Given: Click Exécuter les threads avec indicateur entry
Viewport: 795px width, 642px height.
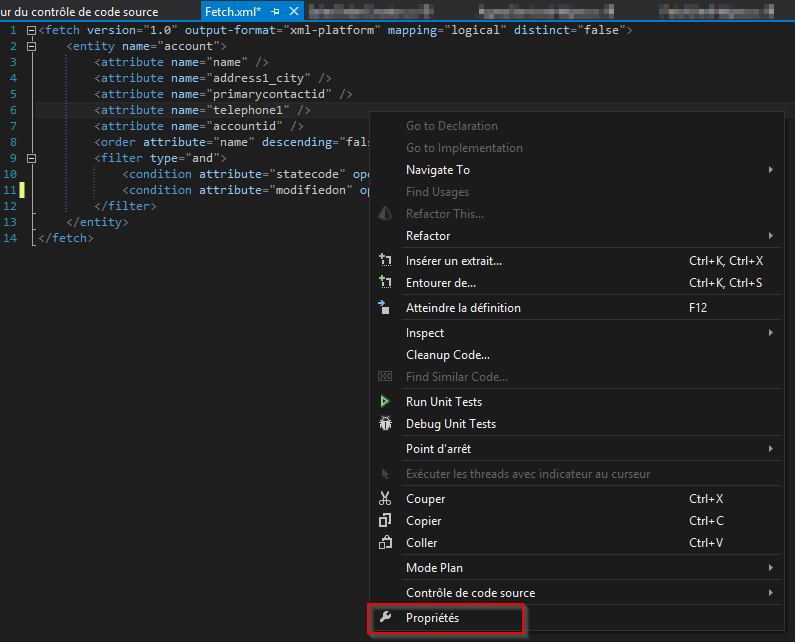Looking at the screenshot, I should [x=576, y=474].
